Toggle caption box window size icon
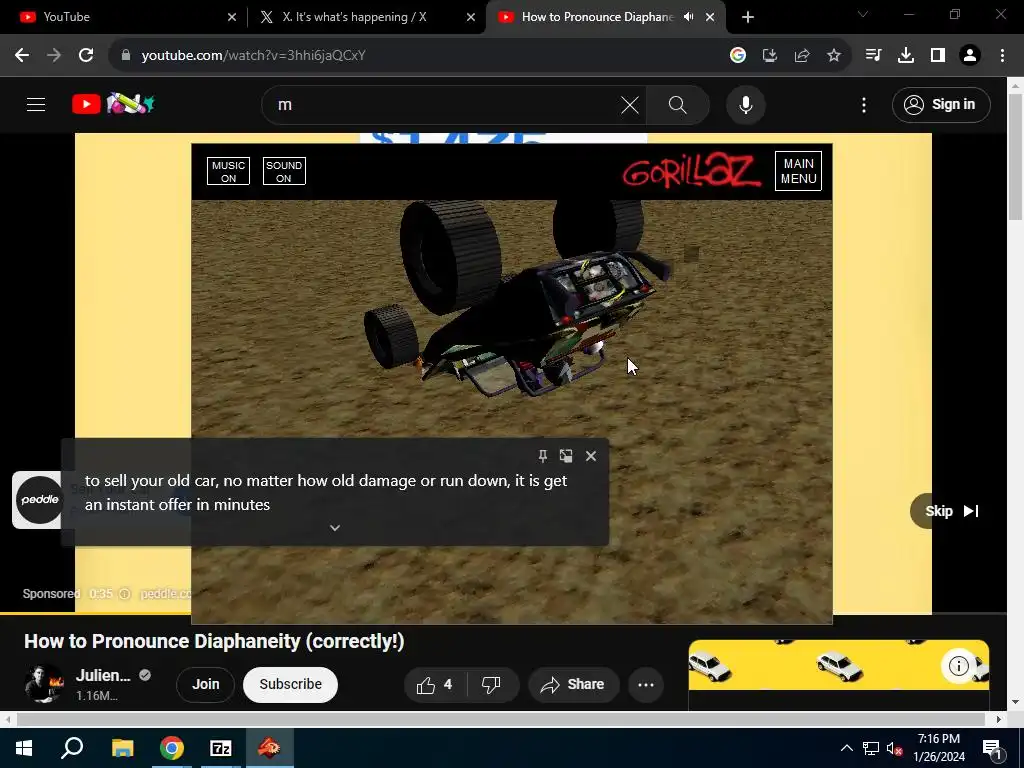 click(x=566, y=456)
